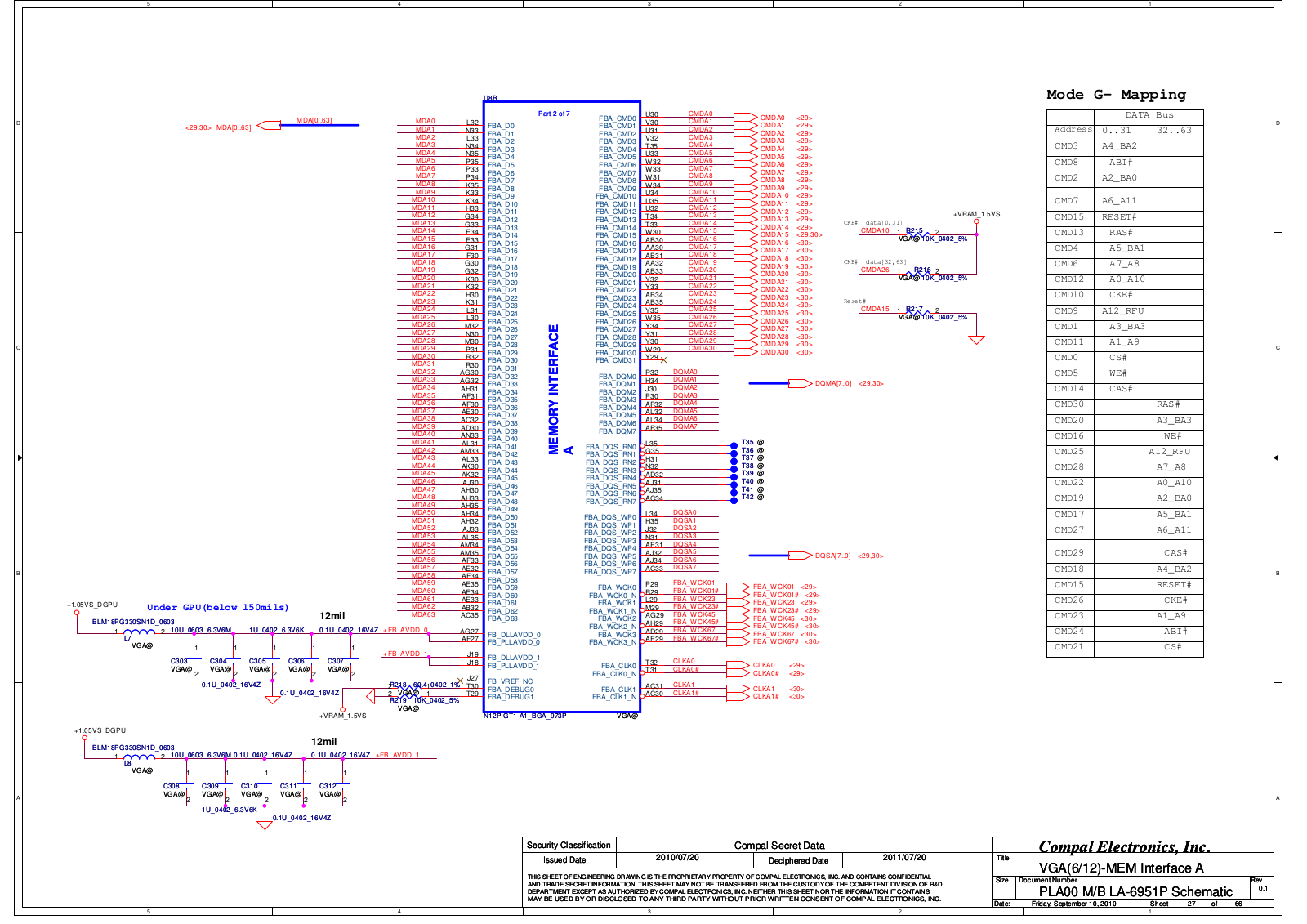The width and height of the screenshot is (1307, 924).
Task: Click the FBA_CMD0 pin name
Action: (x=617, y=118)
